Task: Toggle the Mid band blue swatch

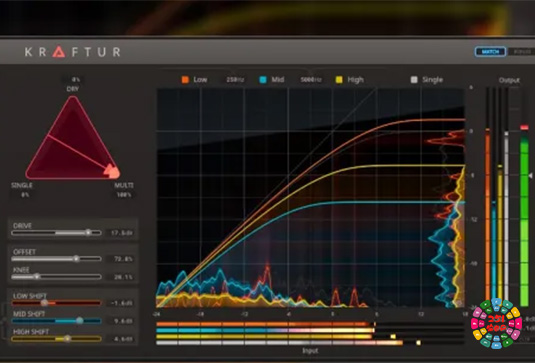Action: pos(263,80)
